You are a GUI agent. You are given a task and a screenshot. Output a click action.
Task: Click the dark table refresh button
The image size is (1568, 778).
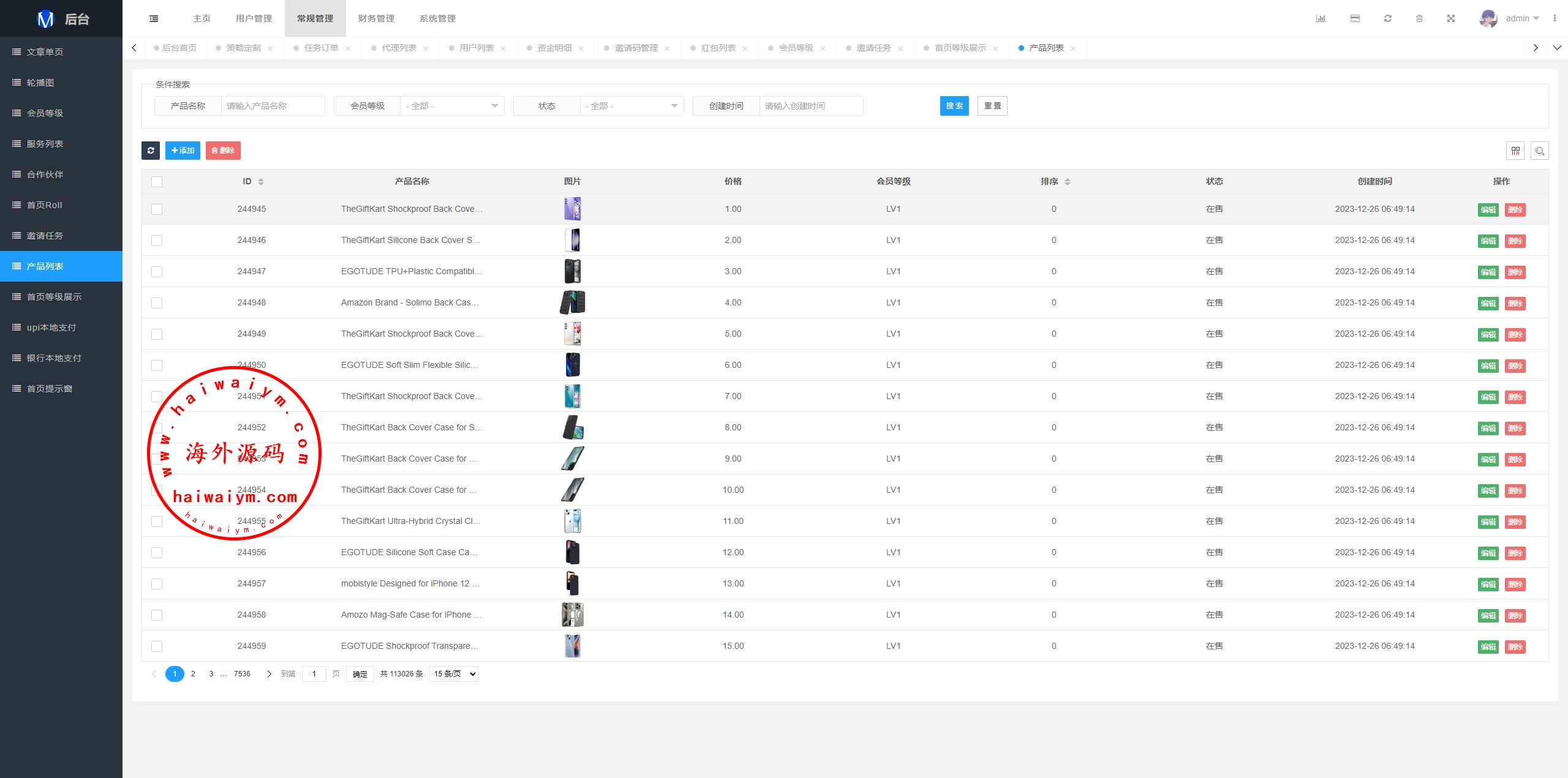click(151, 151)
